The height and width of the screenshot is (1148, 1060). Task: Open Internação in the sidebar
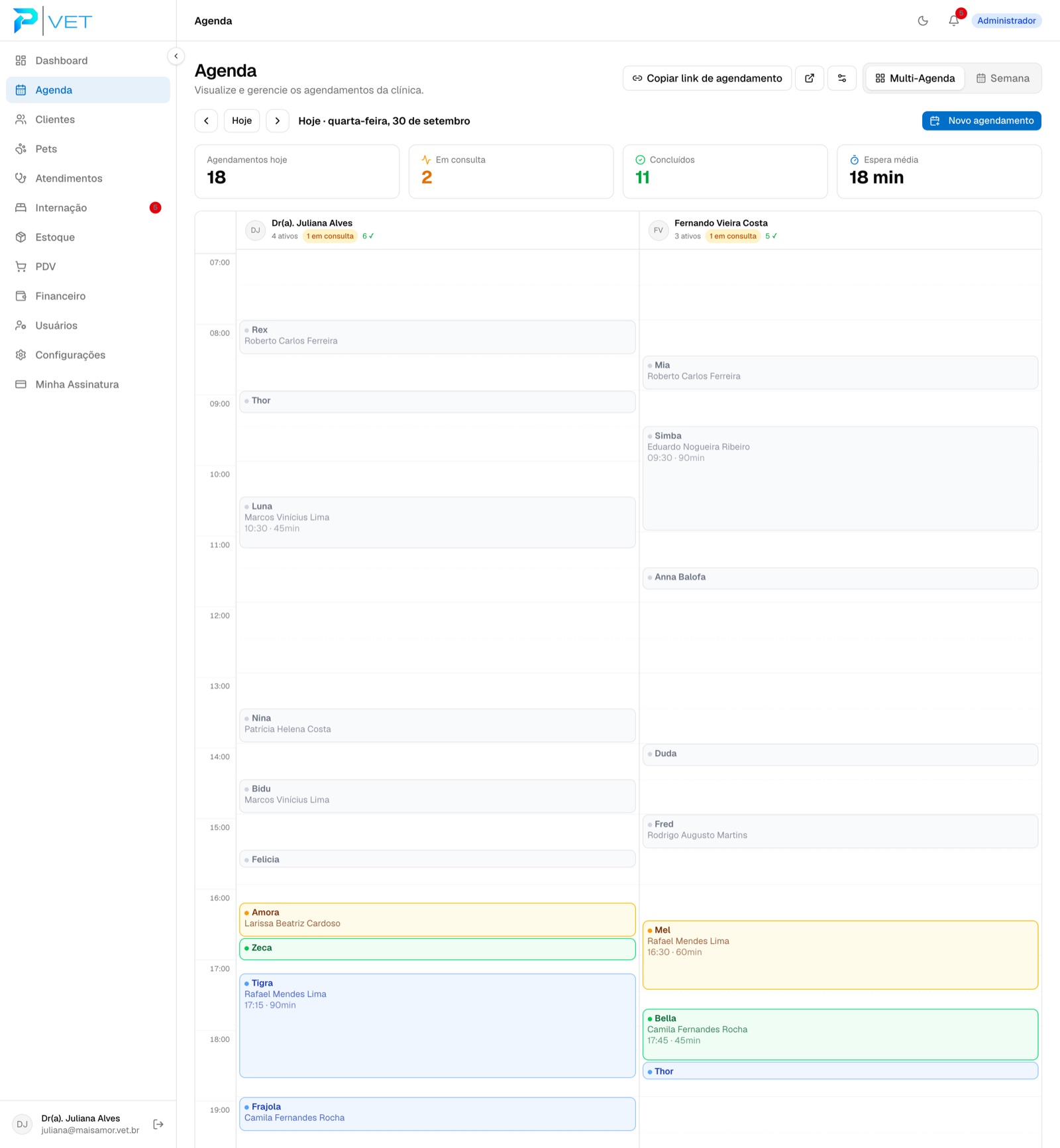click(88, 208)
